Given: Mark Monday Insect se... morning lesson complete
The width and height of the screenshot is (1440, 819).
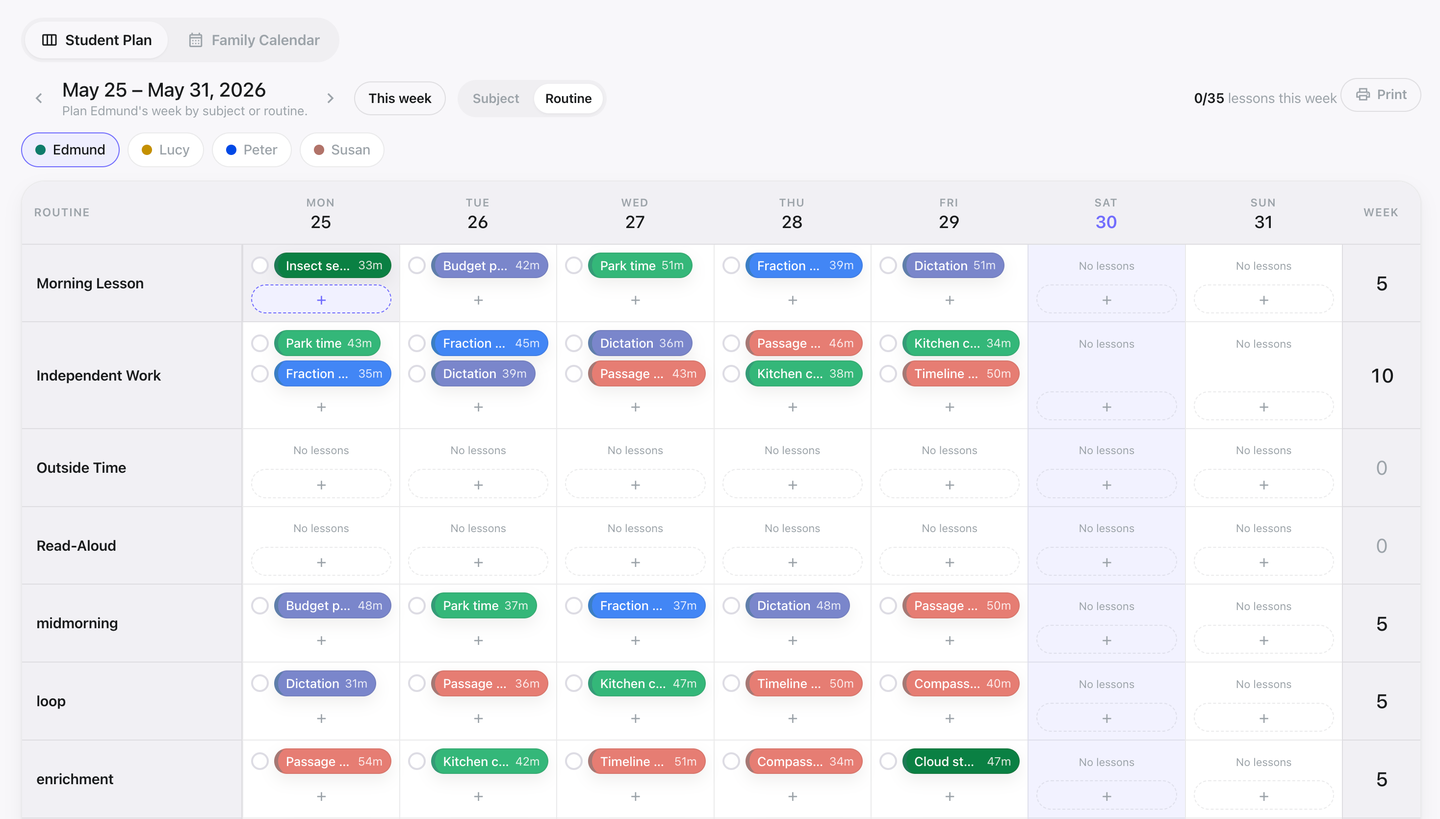Looking at the screenshot, I should point(260,265).
